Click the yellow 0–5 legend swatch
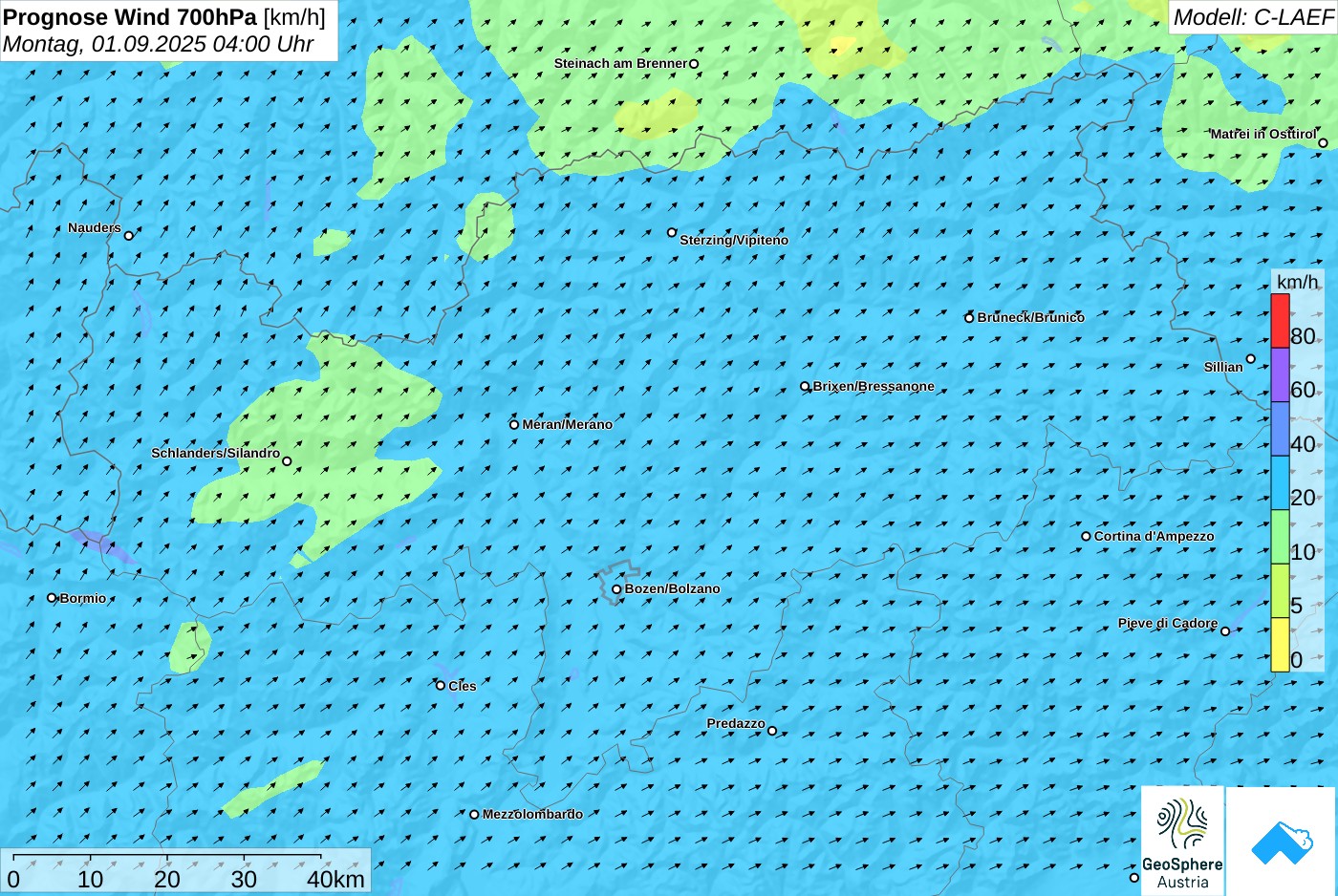The height and width of the screenshot is (896, 1338). click(1280, 645)
